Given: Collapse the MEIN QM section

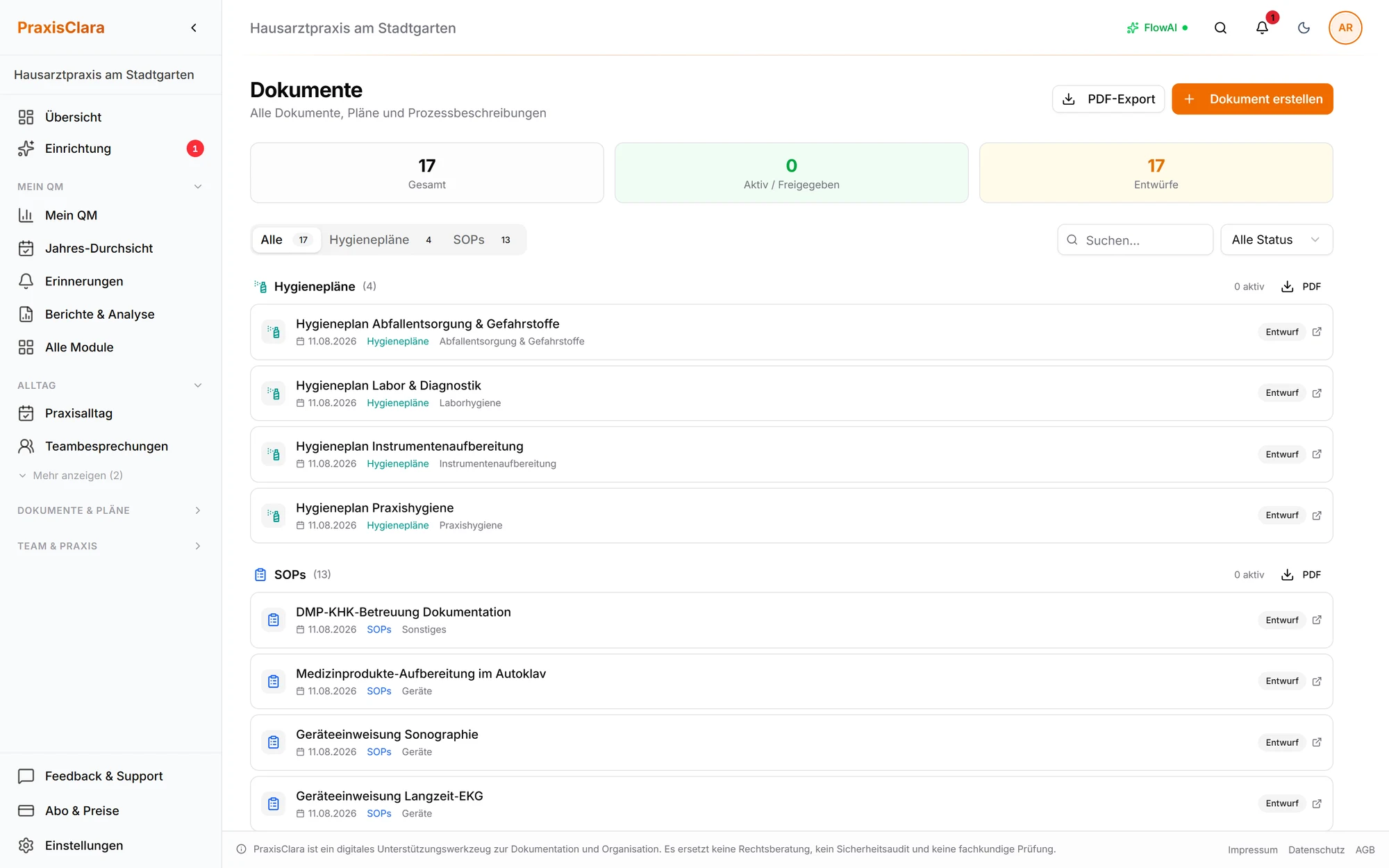Looking at the screenshot, I should pyautogui.click(x=110, y=187).
